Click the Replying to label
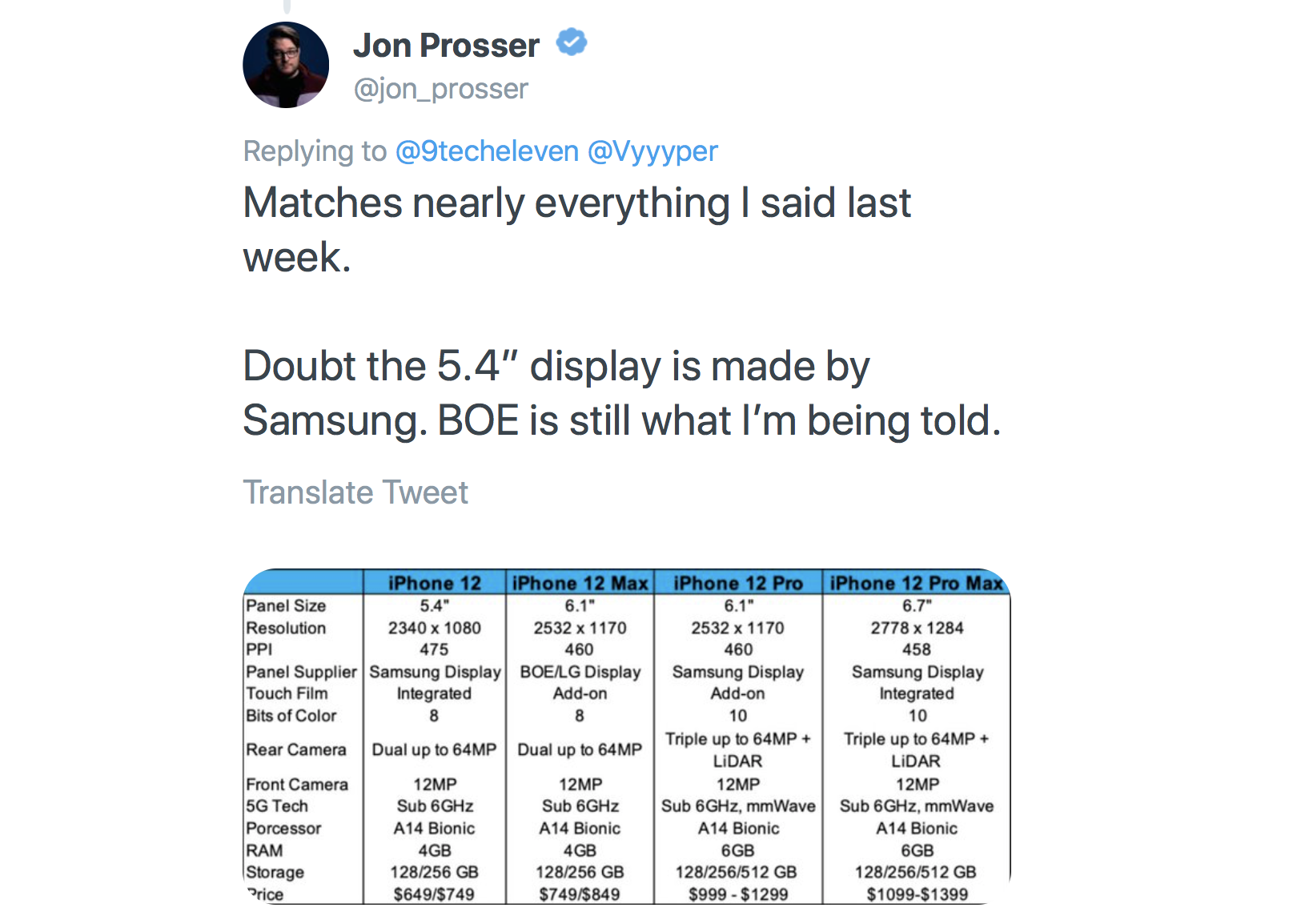The image size is (1313, 924). pyautogui.click(x=315, y=151)
